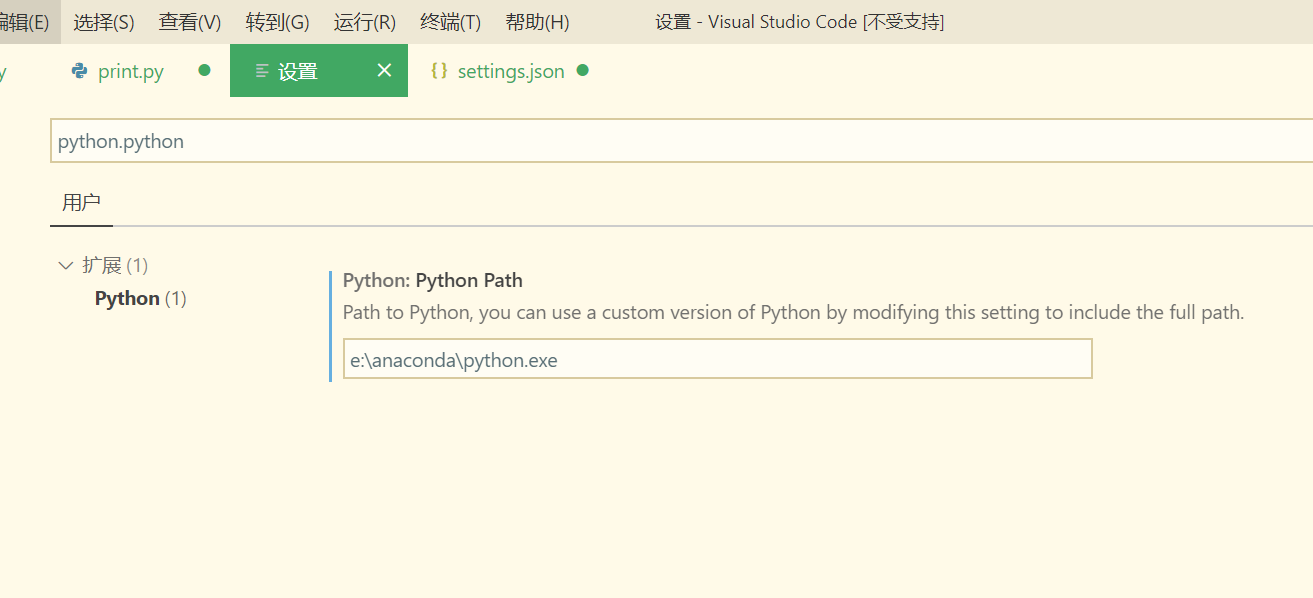Open the 查看(V) menu

pyautogui.click(x=189, y=21)
